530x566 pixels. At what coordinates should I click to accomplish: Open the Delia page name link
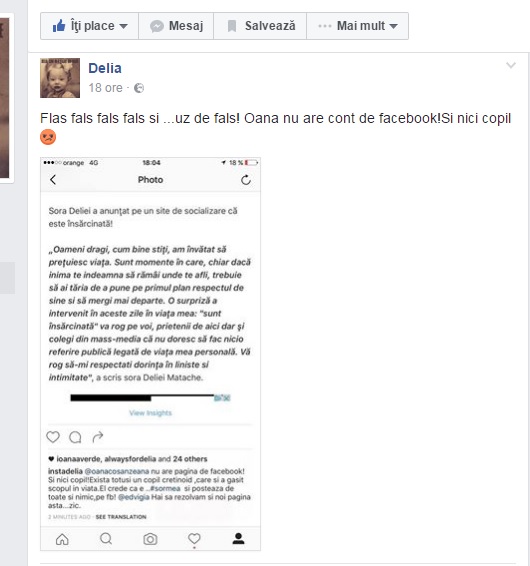tap(105, 68)
